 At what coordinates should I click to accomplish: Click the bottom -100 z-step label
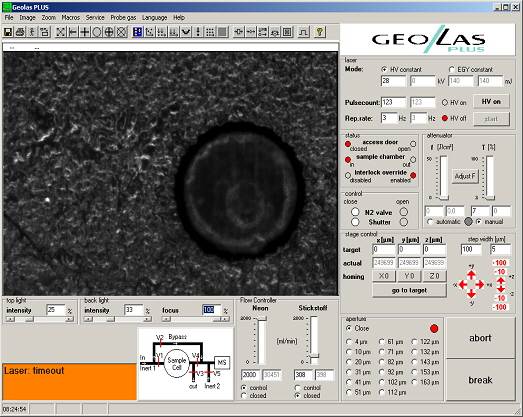point(500,307)
